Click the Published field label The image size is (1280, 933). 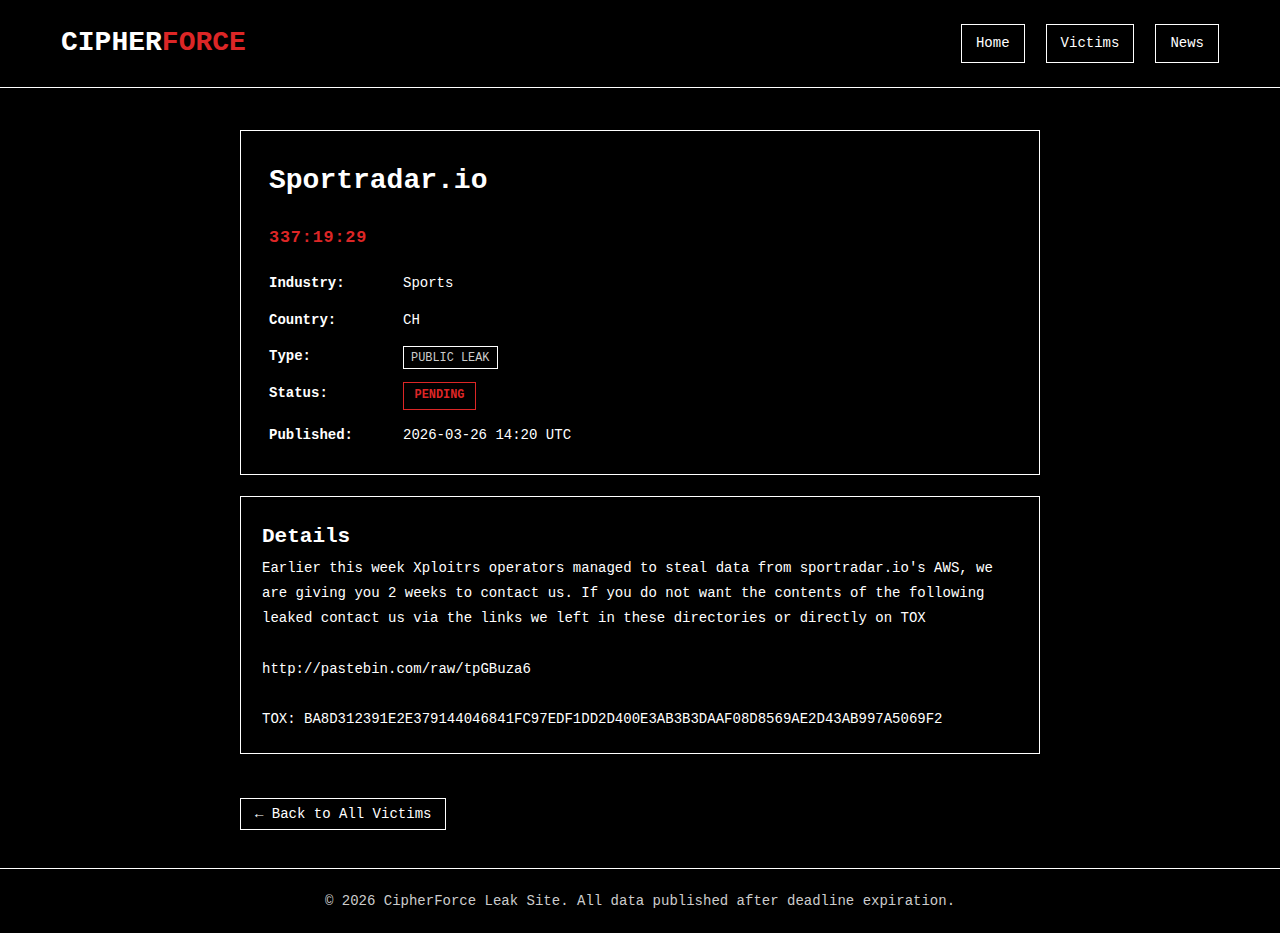coord(310,435)
